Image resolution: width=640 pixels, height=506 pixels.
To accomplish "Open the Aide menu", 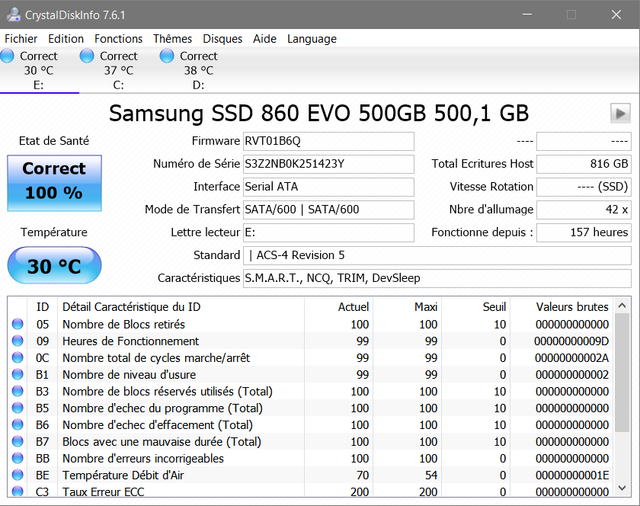I will pyautogui.click(x=264, y=39).
